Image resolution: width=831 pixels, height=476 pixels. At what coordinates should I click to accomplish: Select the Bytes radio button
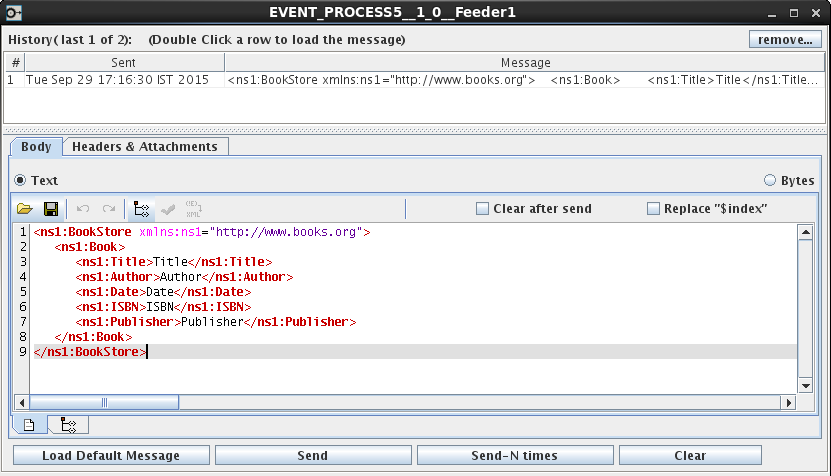(x=769, y=181)
